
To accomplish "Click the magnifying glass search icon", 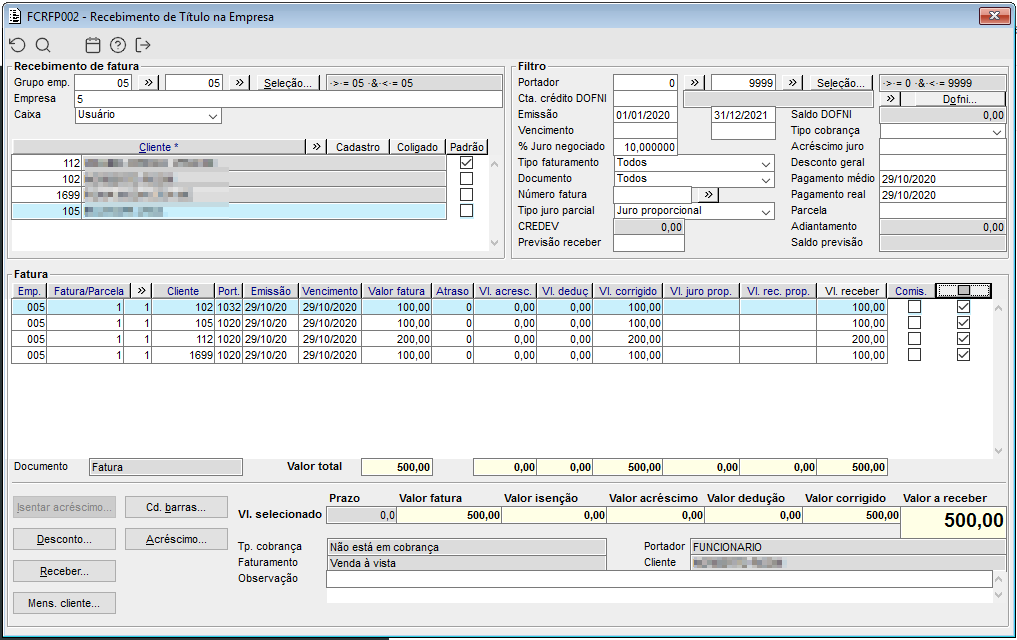I will click(43, 45).
